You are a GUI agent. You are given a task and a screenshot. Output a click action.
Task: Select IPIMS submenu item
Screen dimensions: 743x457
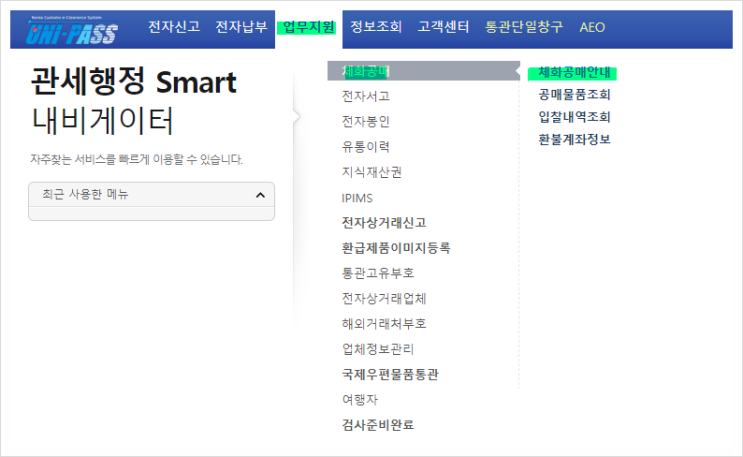357,198
